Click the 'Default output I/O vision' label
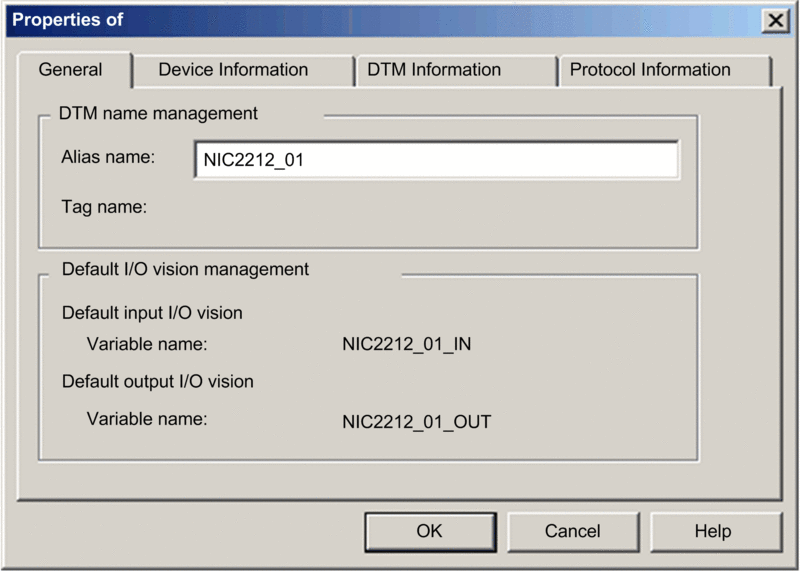 pyautogui.click(x=157, y=381)
